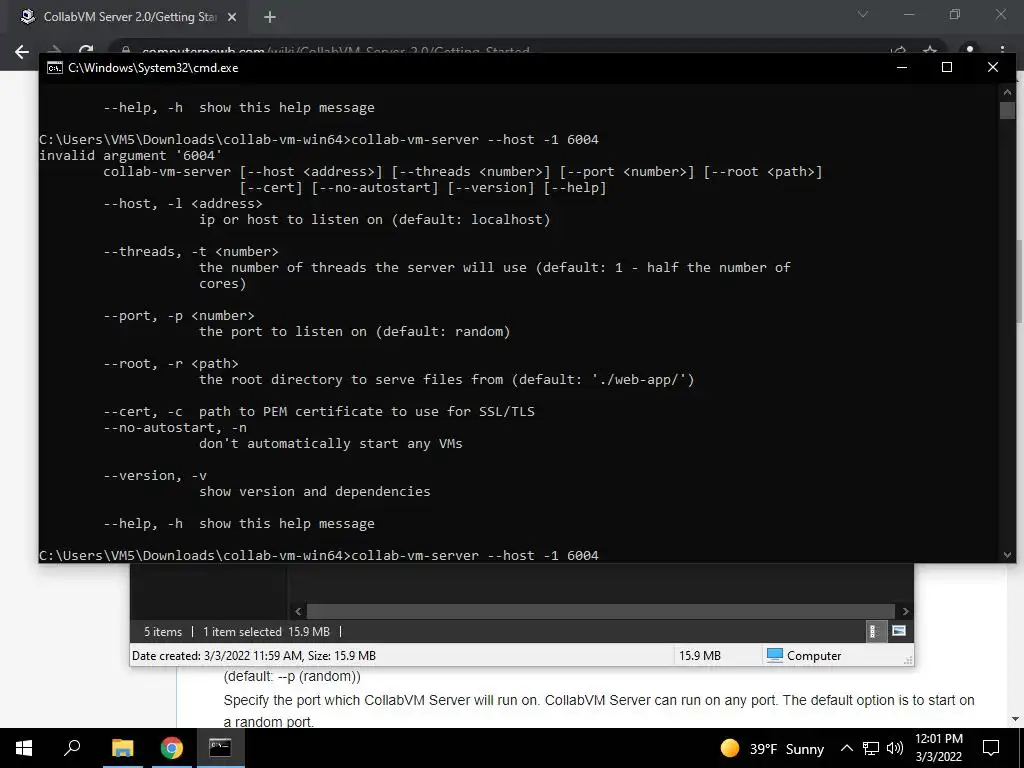Open Windows taskbar search
This screenshot has height=768, width=1024.
(x=72, y=748)
